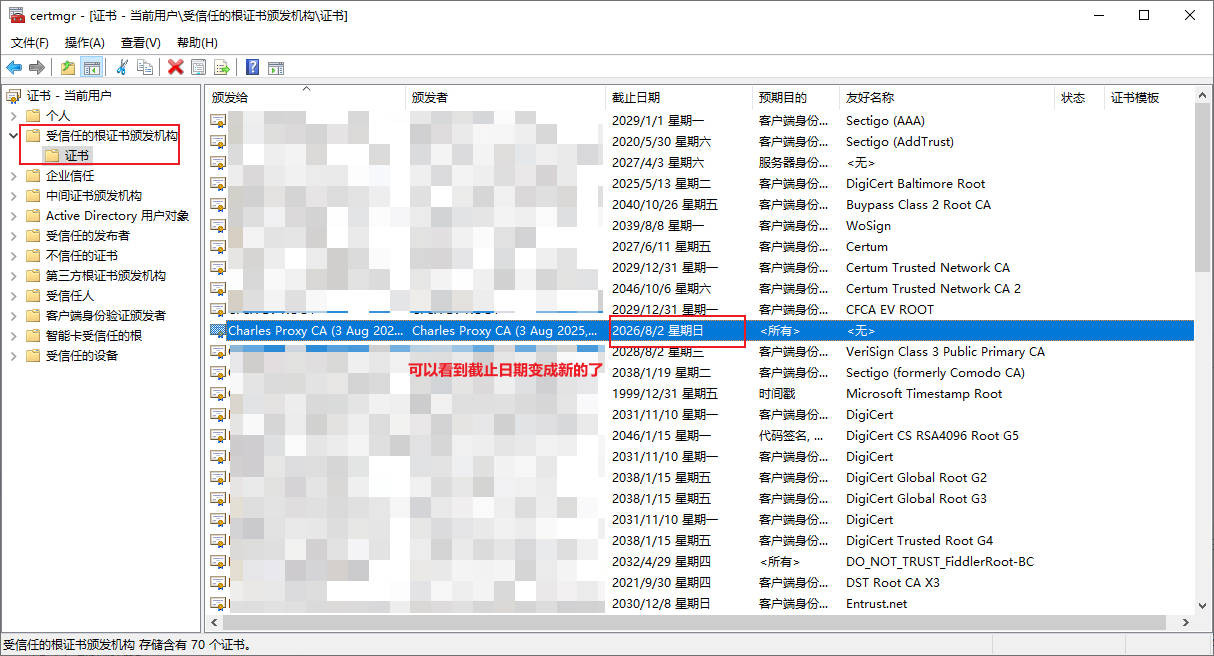Expand the 客户端身份验证颁发者 tree node

click(13, 316)
